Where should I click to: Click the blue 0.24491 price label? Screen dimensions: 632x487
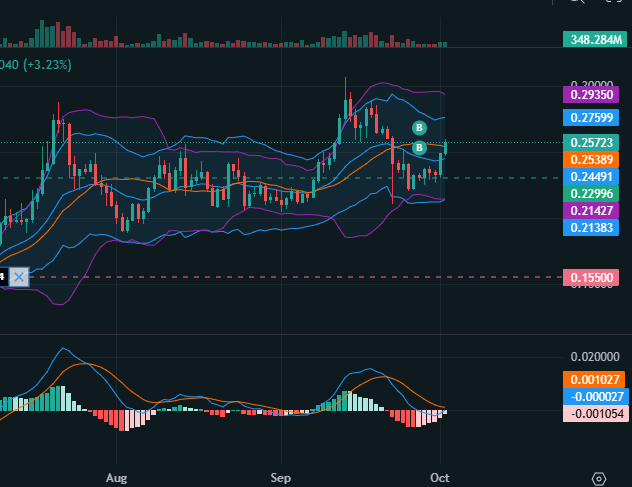coord(593,176)
